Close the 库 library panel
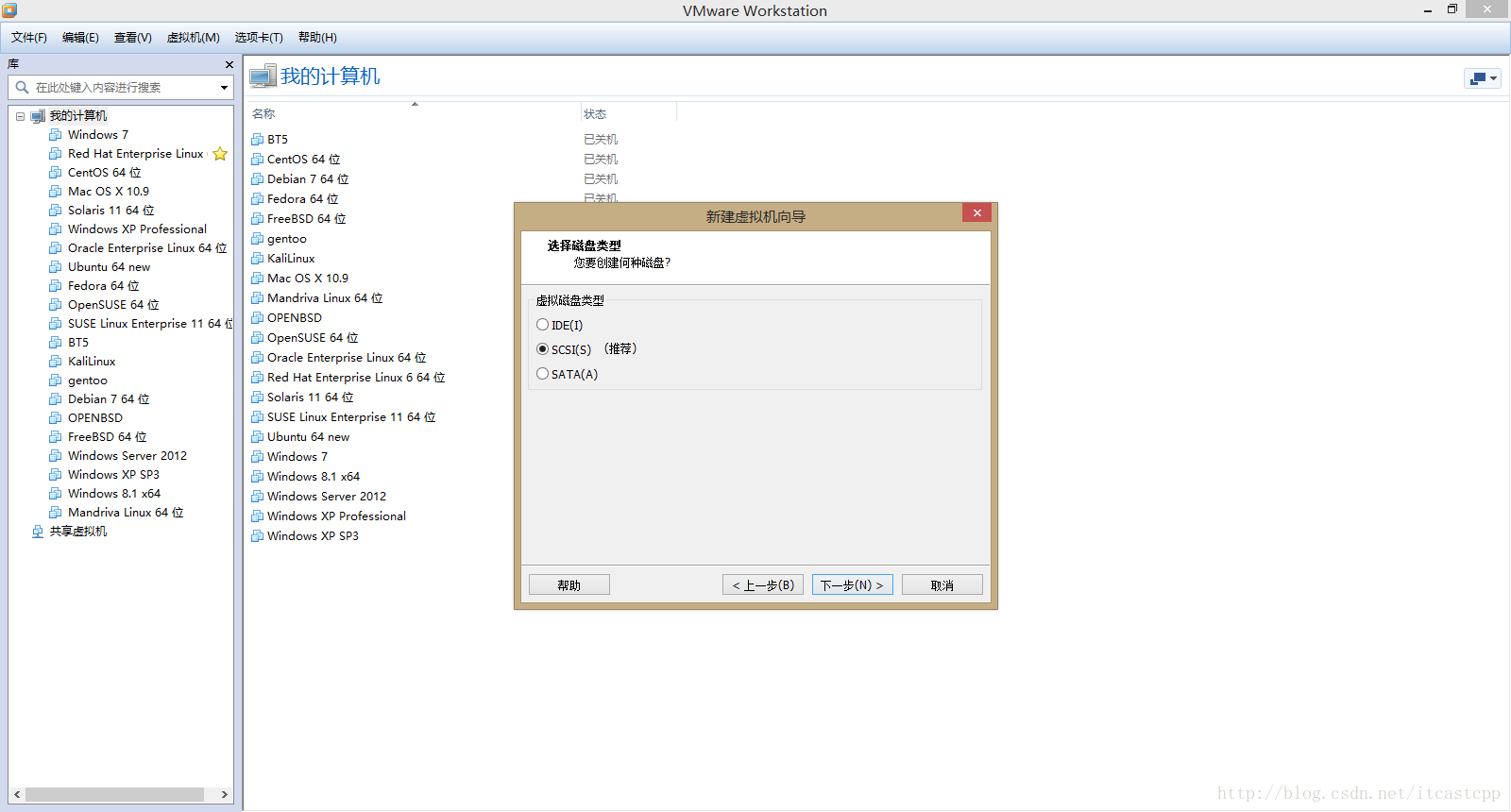Image resolution: width=1511 pixels, height=812 pixels. pos(229,64)
